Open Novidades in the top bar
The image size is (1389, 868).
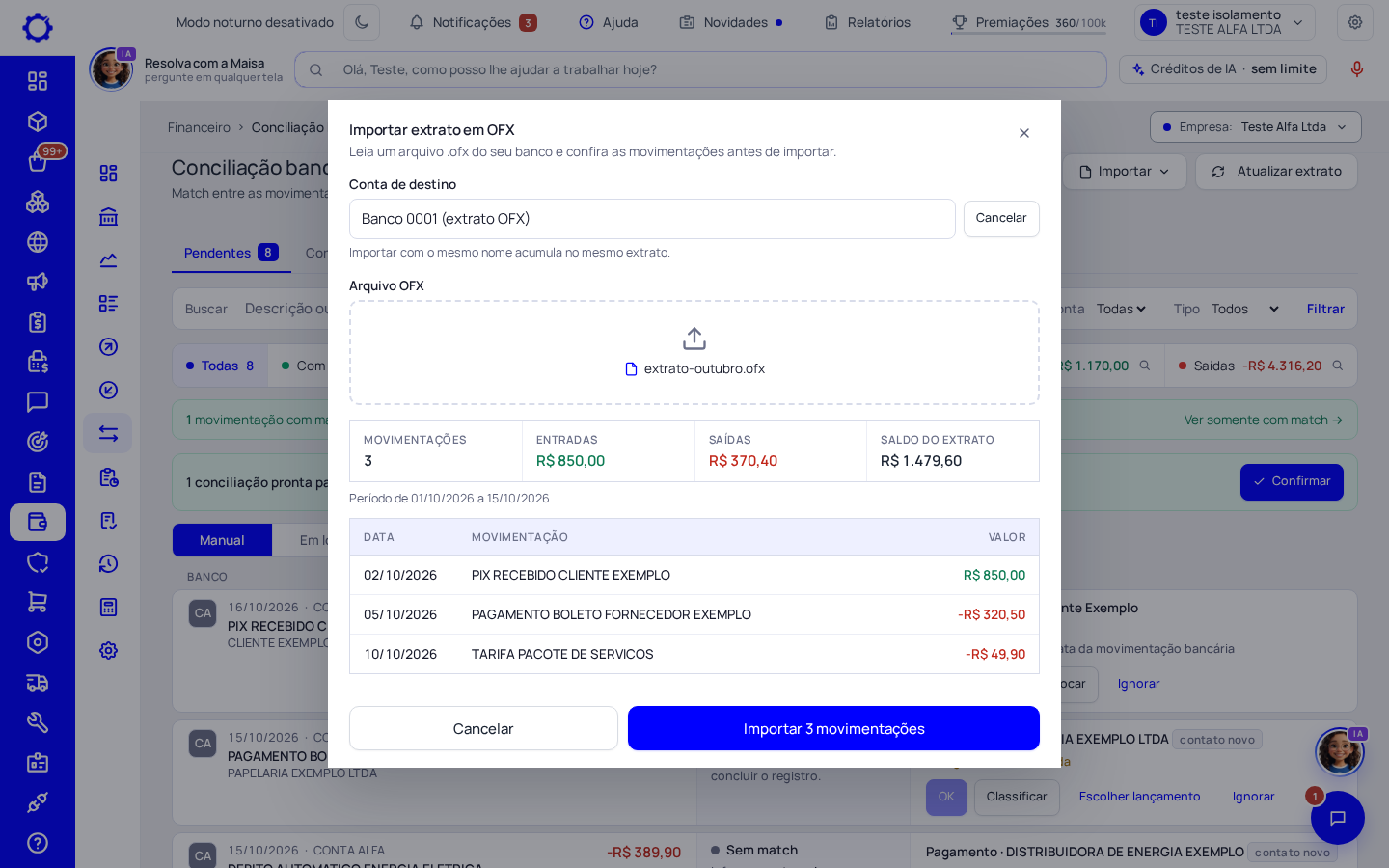click(x=731, y=22)
